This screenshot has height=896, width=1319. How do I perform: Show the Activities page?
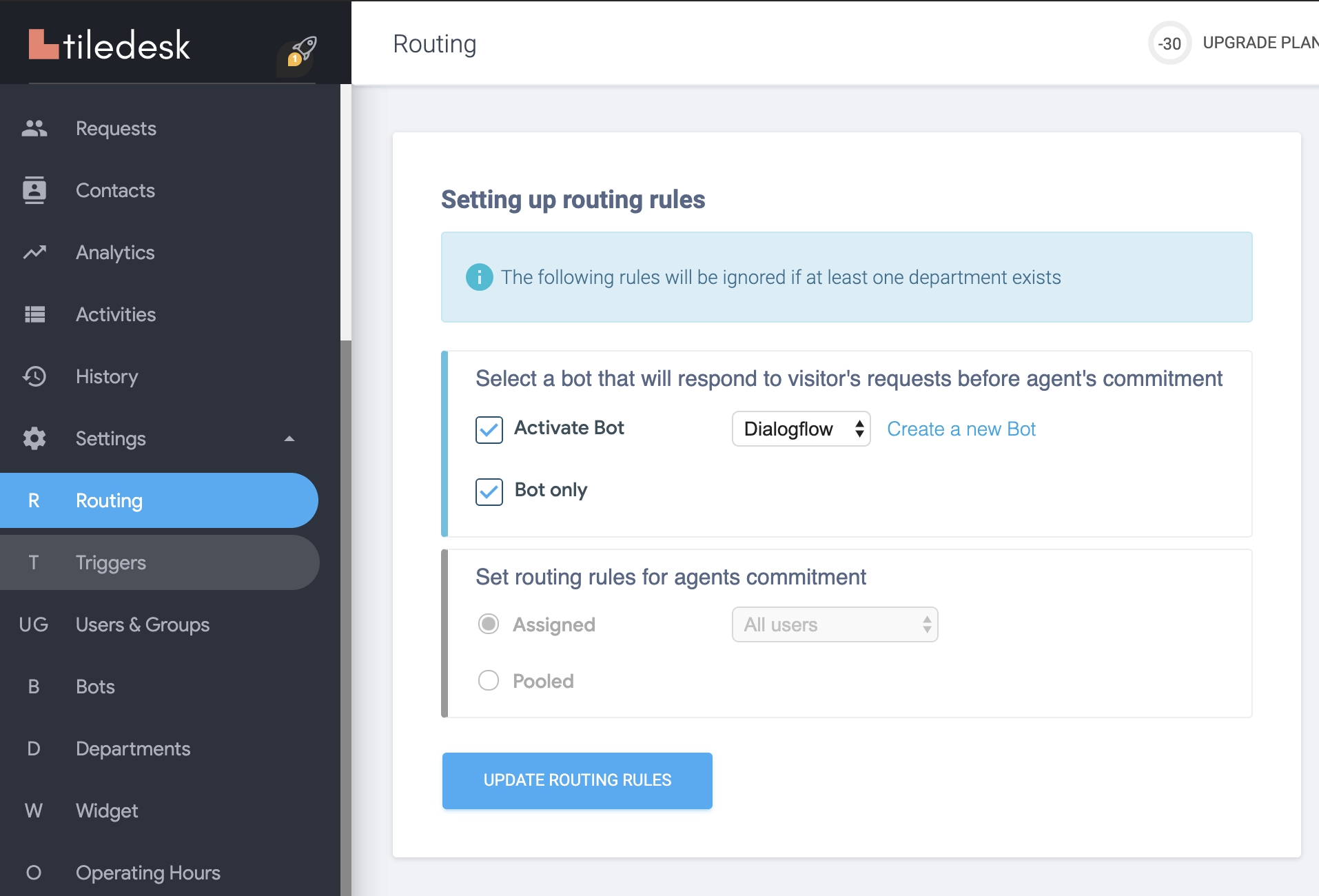coord(116,314)
